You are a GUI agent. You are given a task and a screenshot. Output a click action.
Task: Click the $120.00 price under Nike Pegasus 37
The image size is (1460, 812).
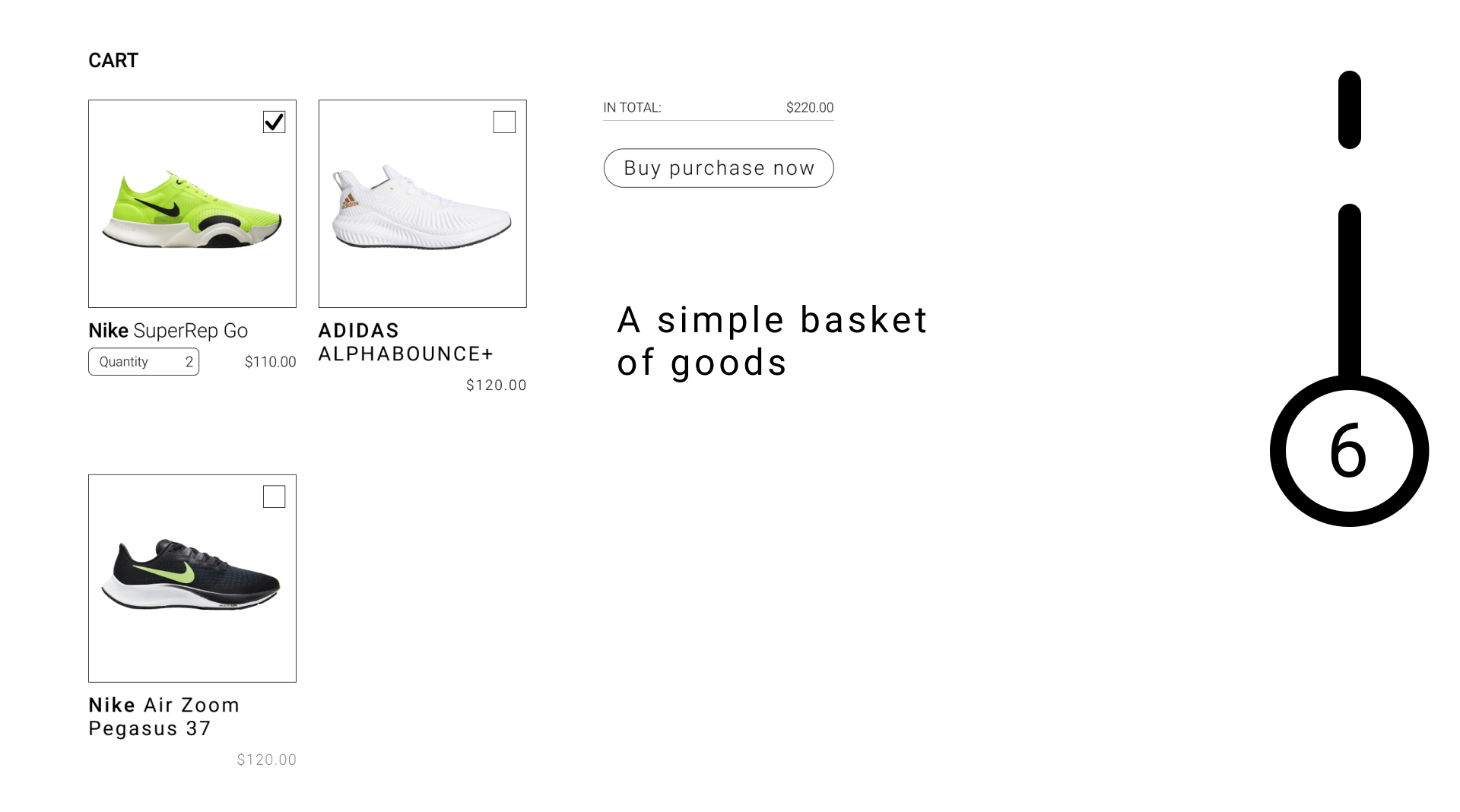pyautogui.click(x=266, y=760)
